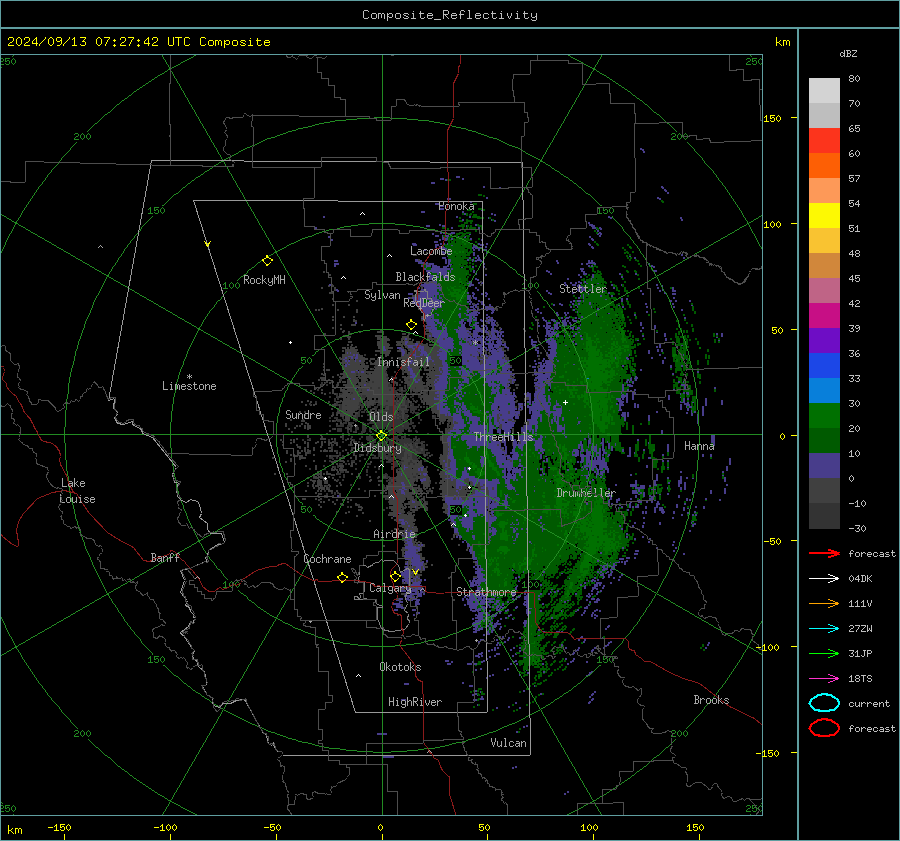
Task: Click the Strathmore city label
Action: [x=486, y=592]
